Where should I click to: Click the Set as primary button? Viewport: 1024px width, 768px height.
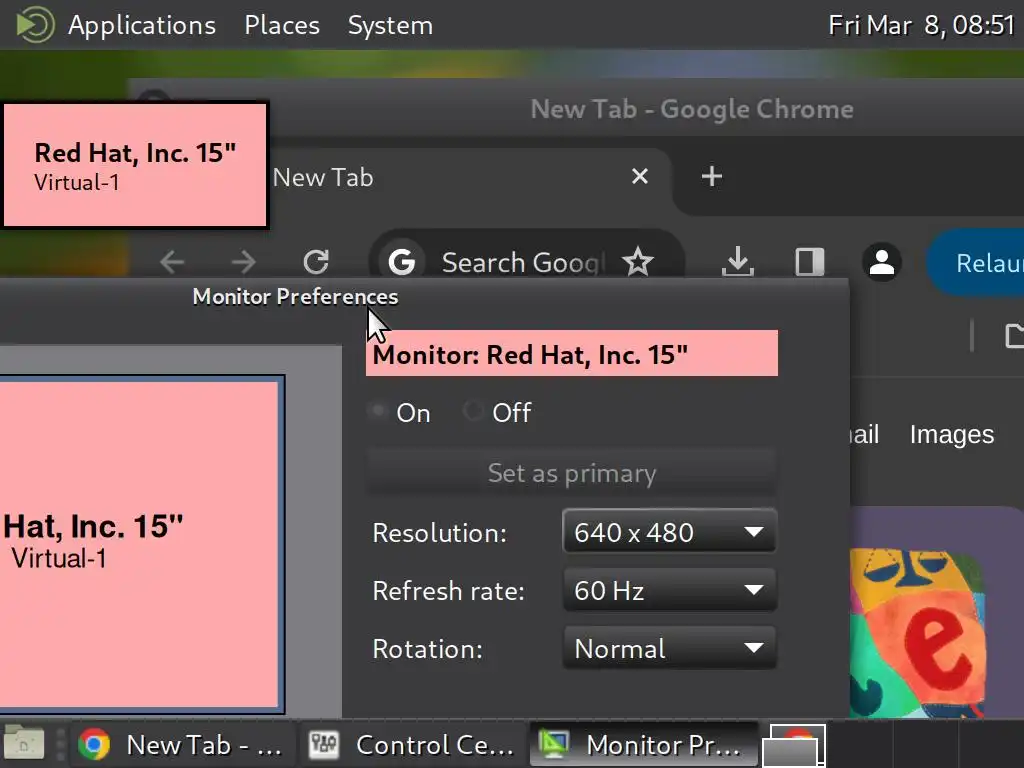tap(571, 473)
